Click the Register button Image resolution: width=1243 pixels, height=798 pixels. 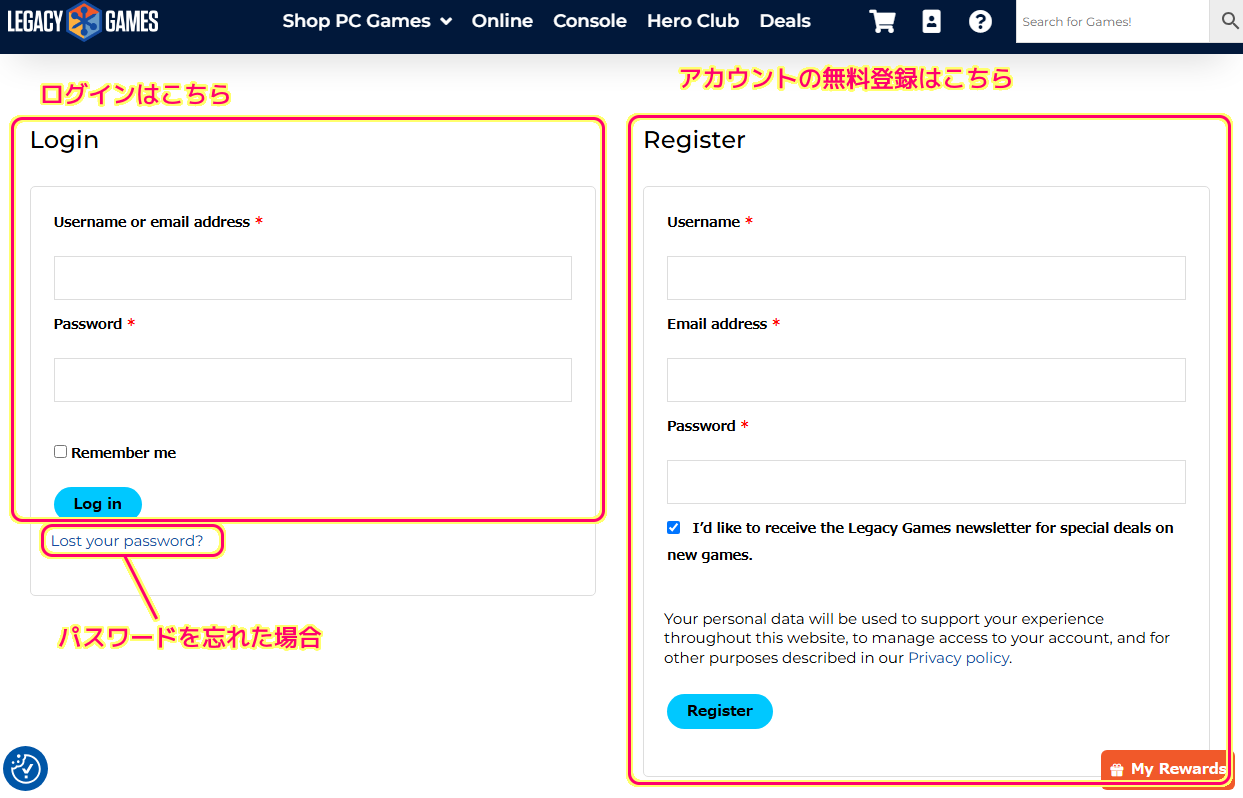(720, 711)
